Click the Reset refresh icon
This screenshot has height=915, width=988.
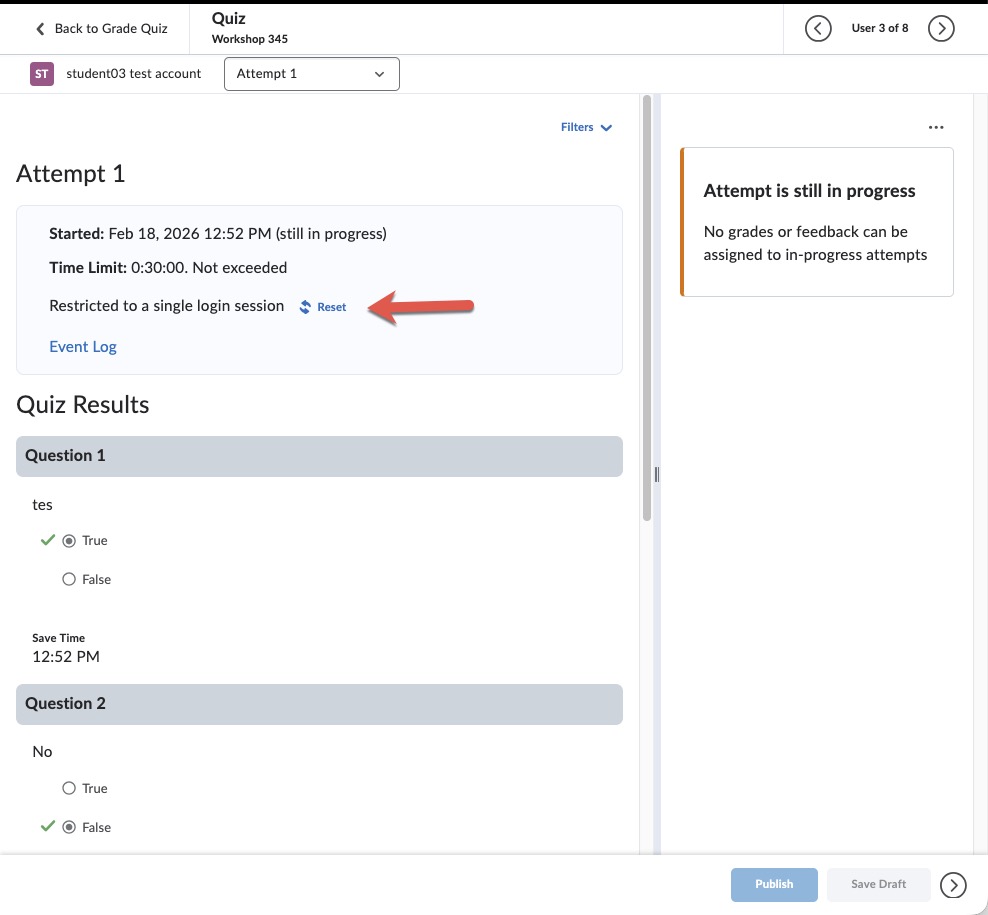coord(306,307)
